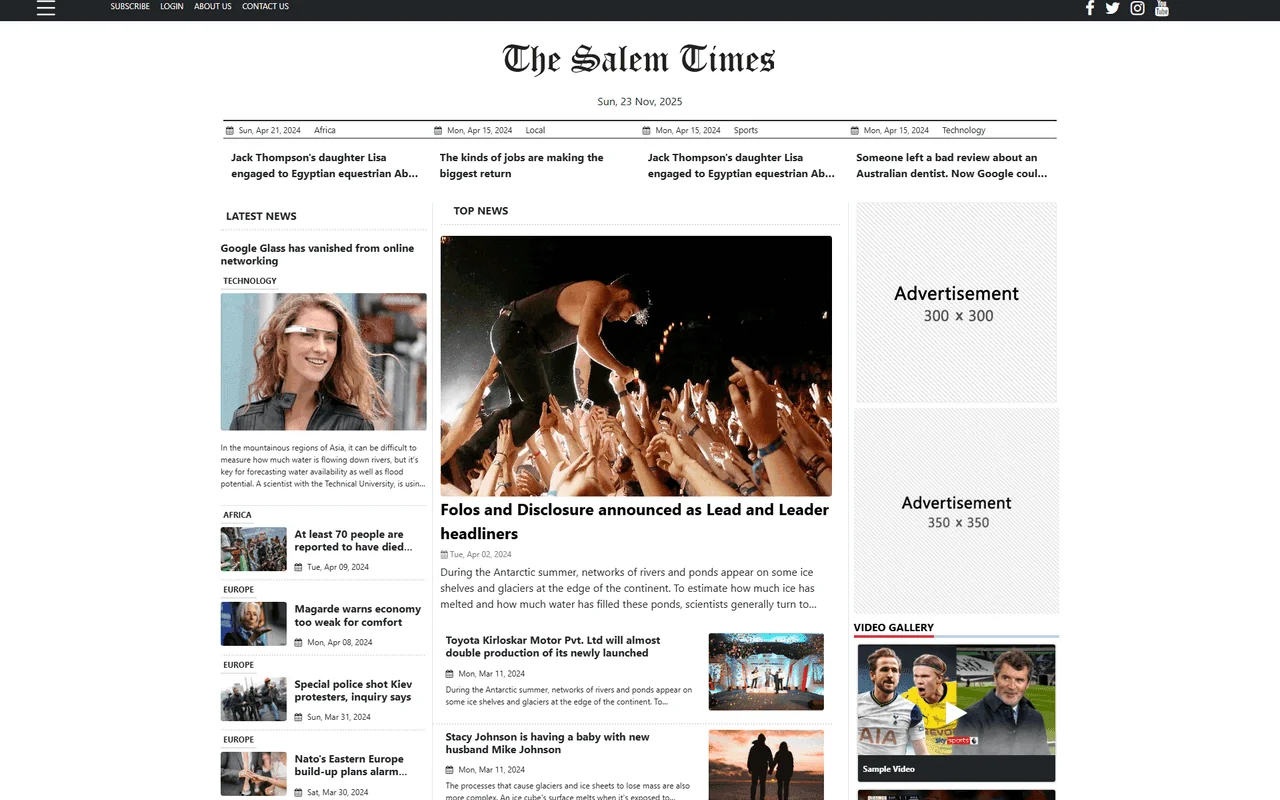Open the Special police shot Kiev story
The width and height of the screenshot is (1280, 800).
[353, 690]
